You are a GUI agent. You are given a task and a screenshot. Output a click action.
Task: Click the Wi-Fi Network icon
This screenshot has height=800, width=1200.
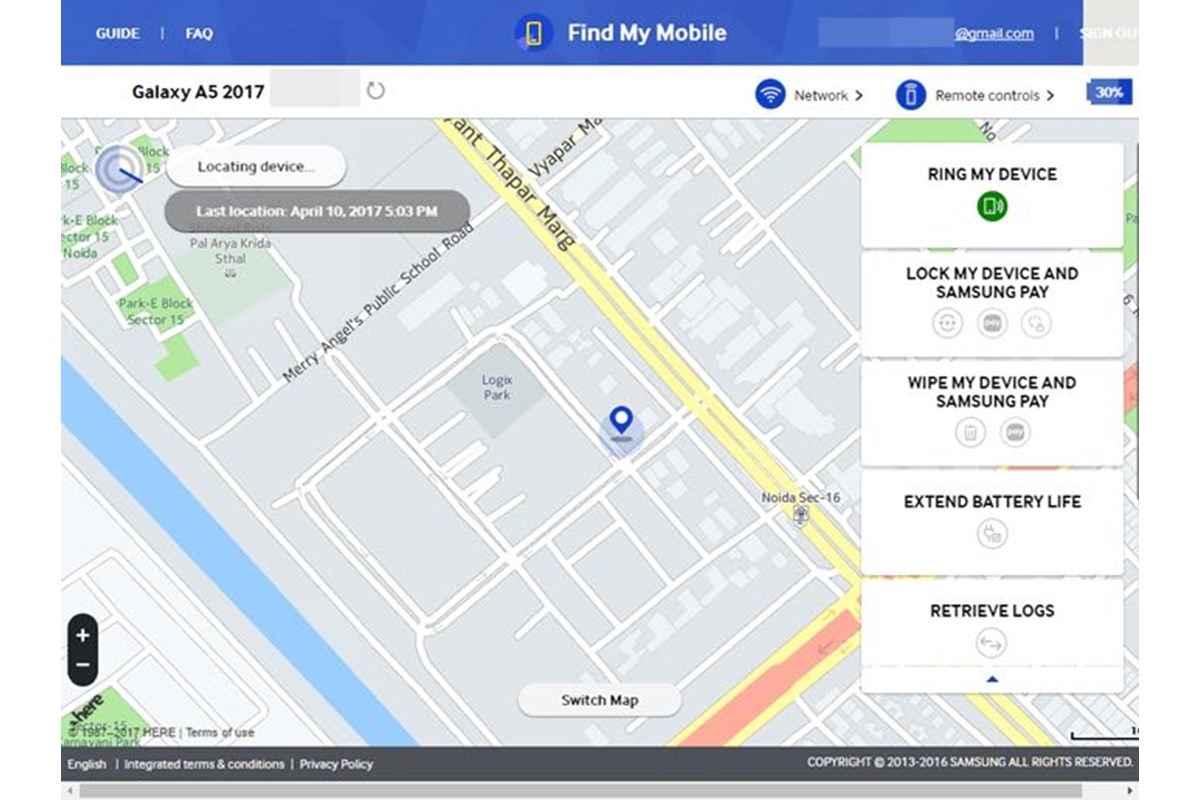point(770,95)
